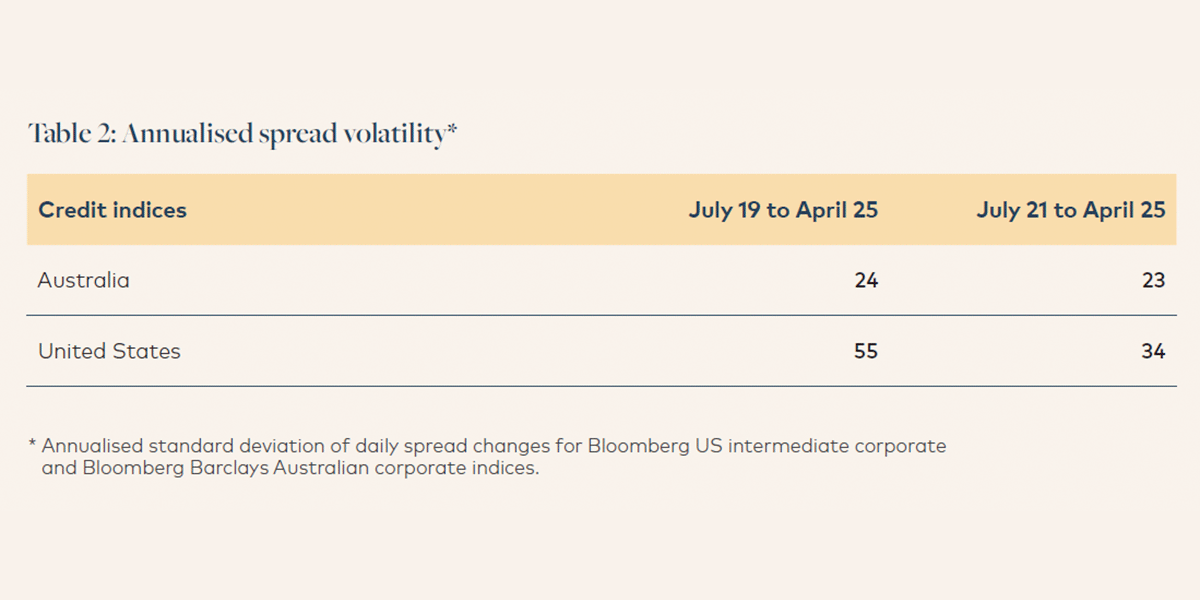Click United States value 55
The image size is (1200, 600).
[866, 351]
